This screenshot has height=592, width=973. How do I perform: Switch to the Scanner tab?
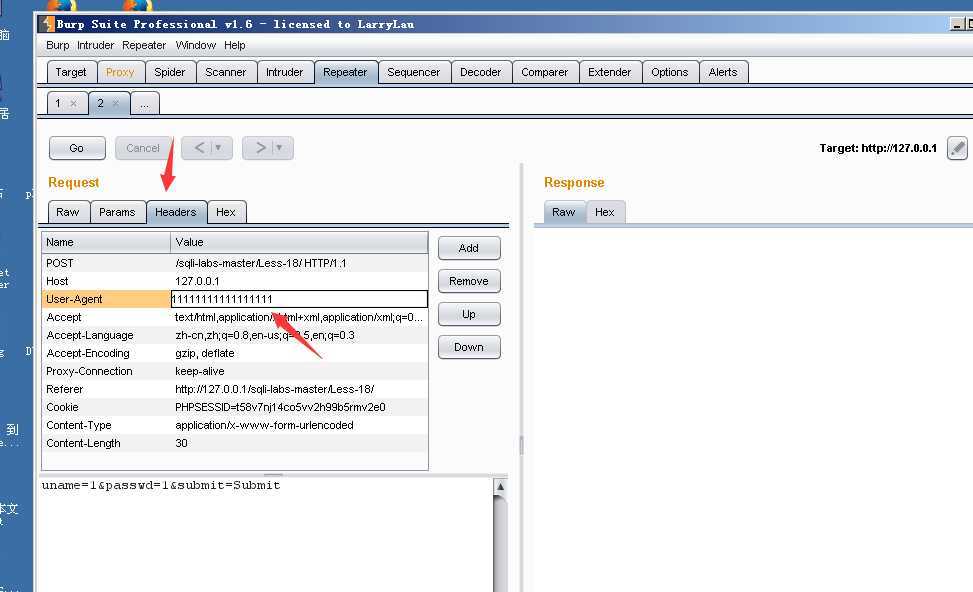[x=226, y=72]
